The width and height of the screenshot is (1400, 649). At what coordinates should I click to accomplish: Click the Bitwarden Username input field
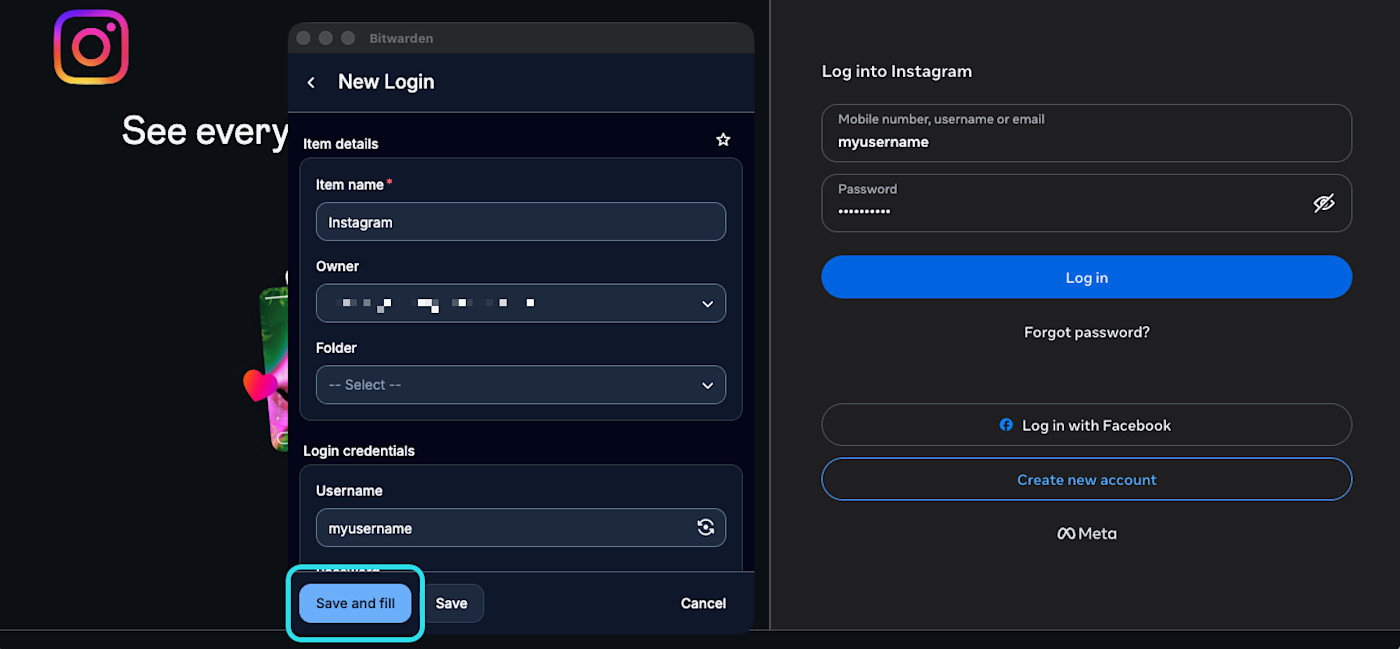pos(521,528)
